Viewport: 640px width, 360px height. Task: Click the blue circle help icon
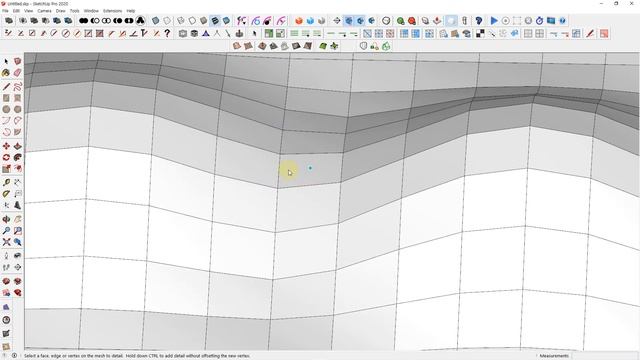(x=562, y=20)
